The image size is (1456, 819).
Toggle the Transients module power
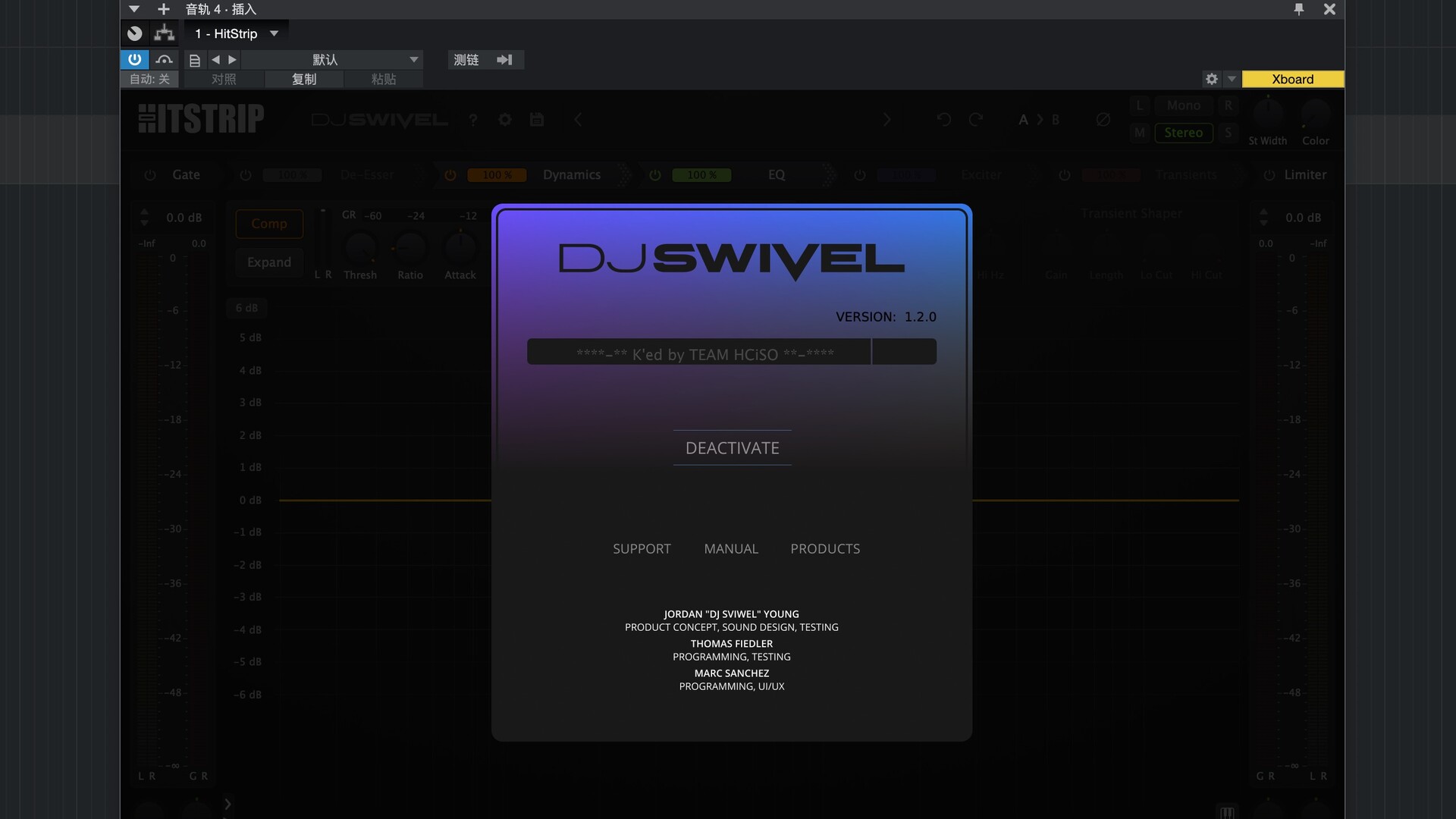pyautogui.click(x=1065, y=175)
